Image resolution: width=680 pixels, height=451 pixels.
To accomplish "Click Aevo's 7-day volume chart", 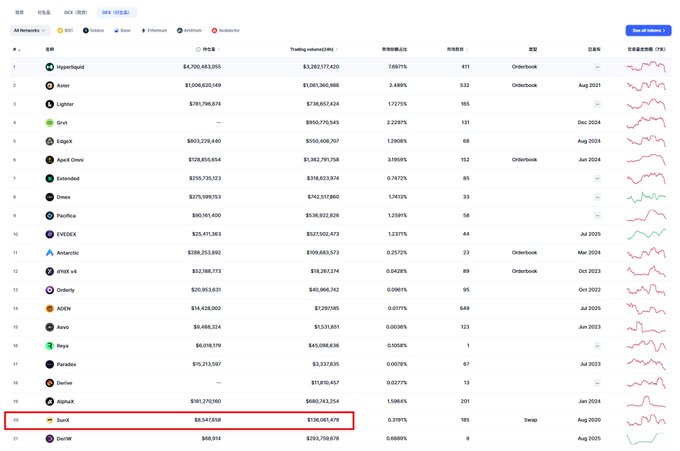I will coord(646,327).
